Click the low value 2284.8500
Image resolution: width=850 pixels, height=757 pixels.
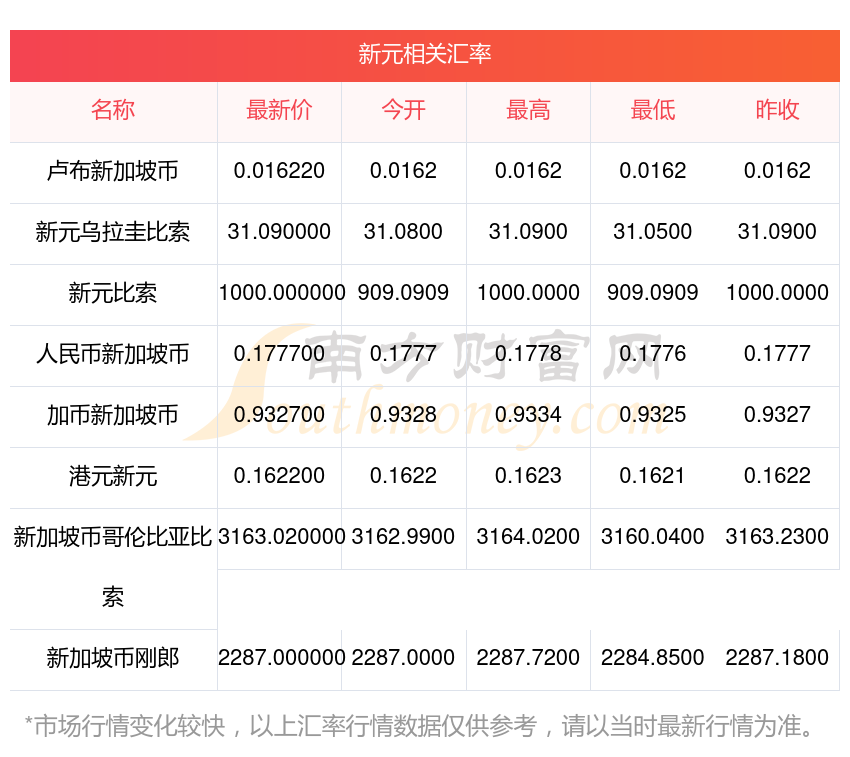pos(653,658)
